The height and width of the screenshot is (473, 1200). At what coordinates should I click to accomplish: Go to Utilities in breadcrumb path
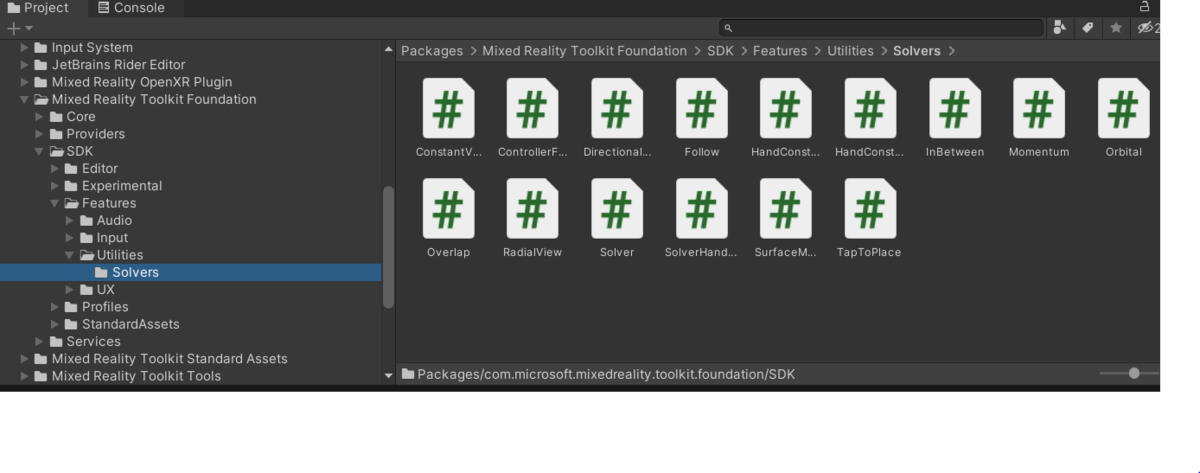(850, 51)
